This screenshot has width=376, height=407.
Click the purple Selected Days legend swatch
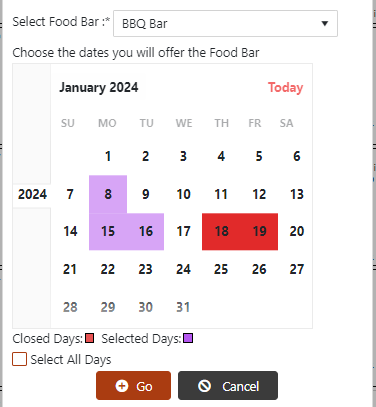coord(188,338)
